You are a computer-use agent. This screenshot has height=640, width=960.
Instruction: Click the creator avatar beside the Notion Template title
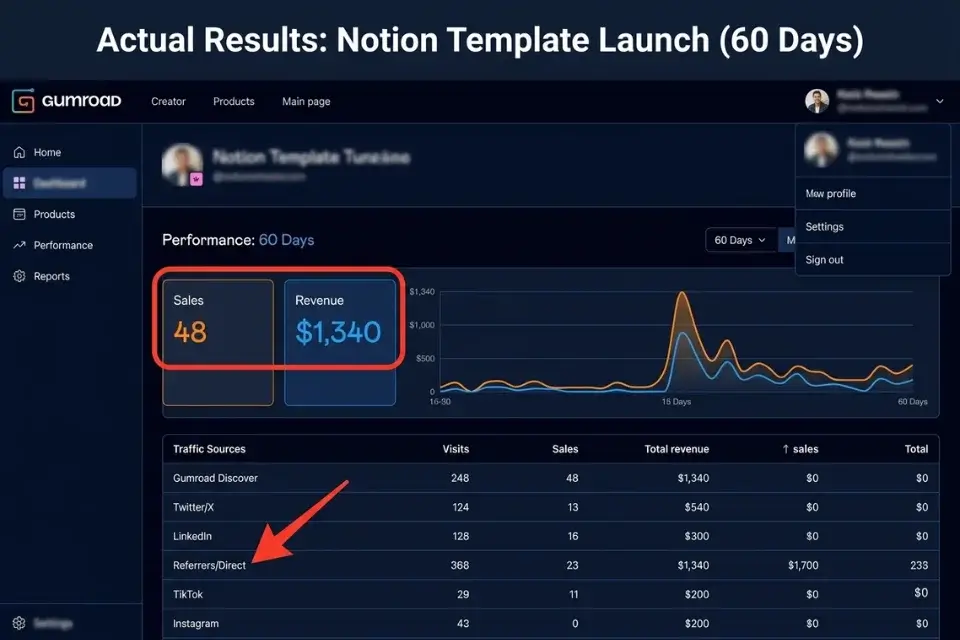[x=182, y=163]
